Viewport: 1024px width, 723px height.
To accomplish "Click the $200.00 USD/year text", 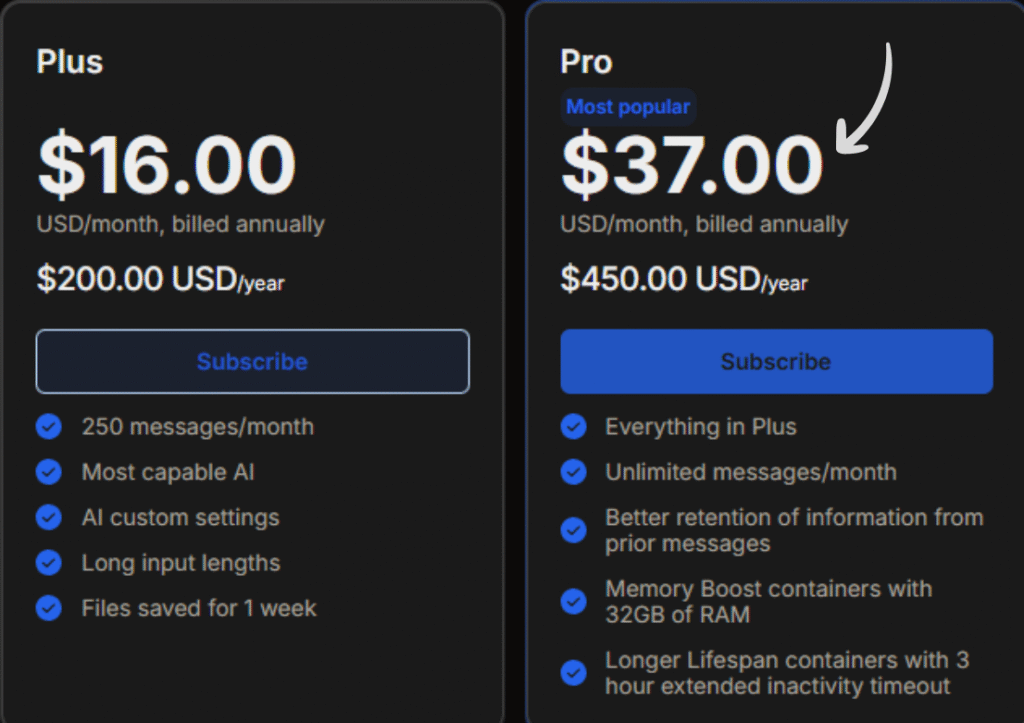I will click(160, 279).
